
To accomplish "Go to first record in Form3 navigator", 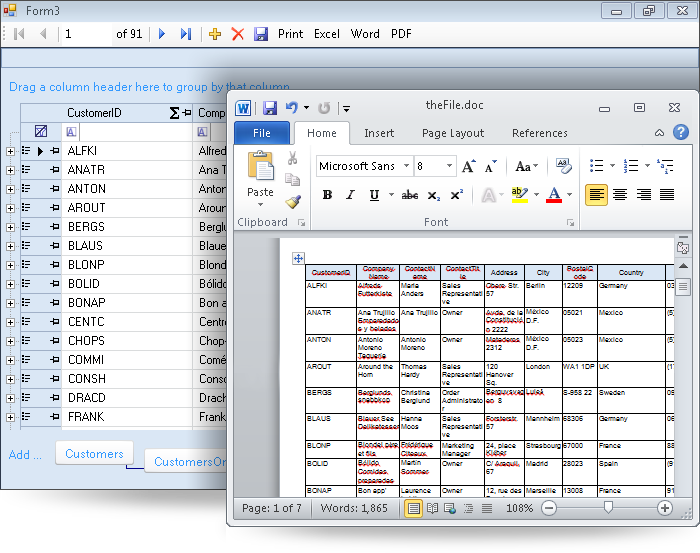I will pos(19,34).
